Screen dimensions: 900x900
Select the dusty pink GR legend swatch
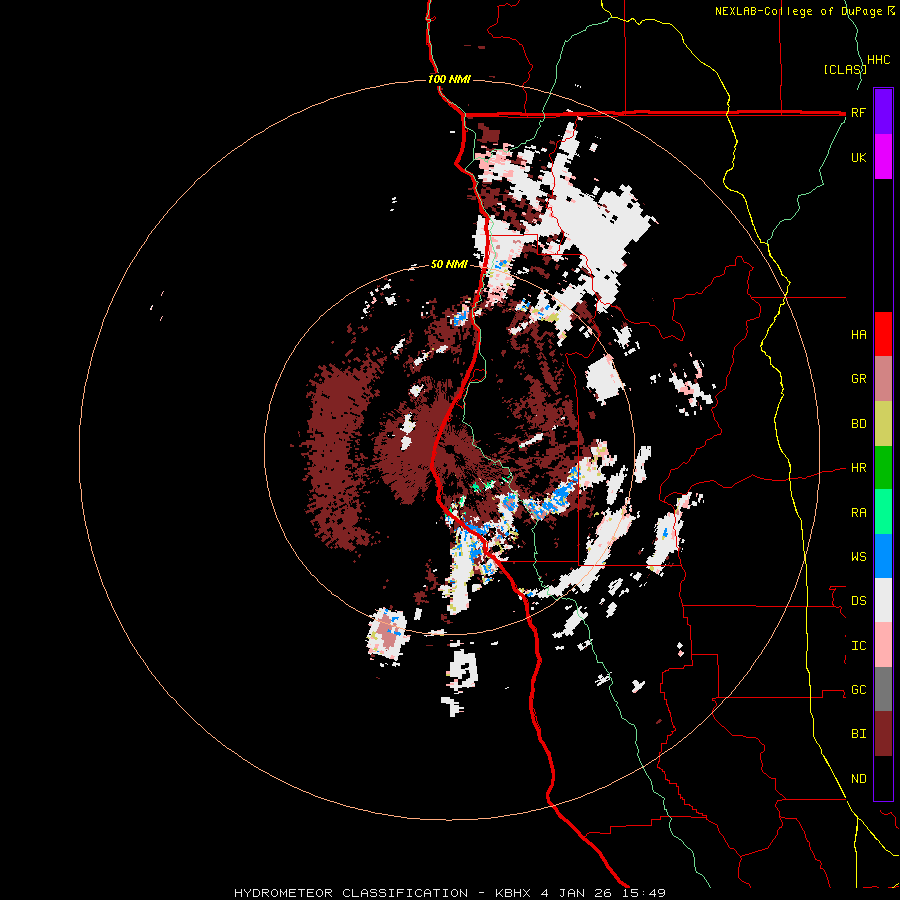(883, 379)
